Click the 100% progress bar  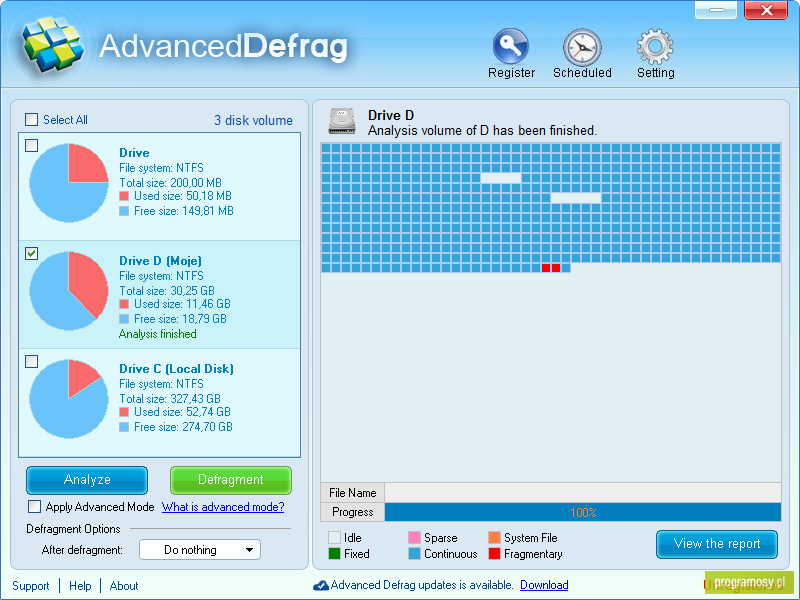click(583, 512)
